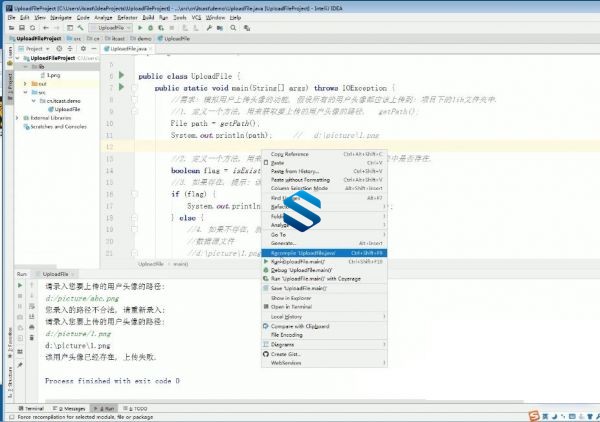Toggle the code fold marker on the main method line
This screenshot has height=422, width=600.
(134, 88)
